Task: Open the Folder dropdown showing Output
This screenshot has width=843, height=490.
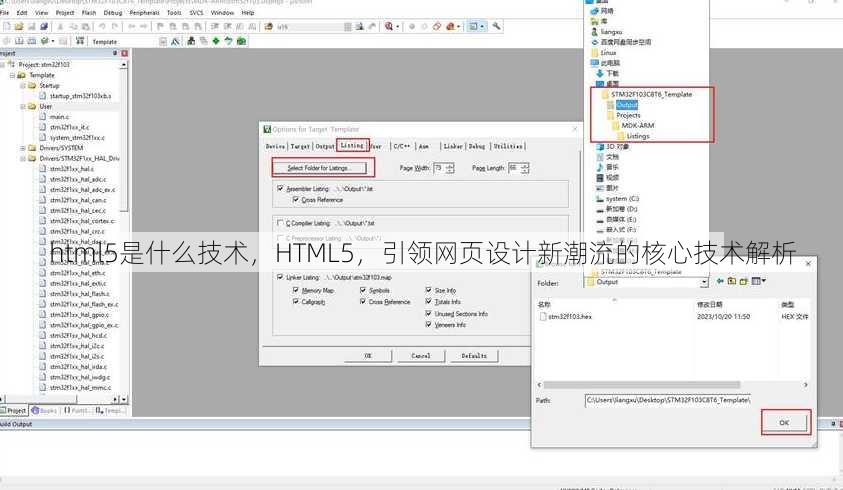Action: click(704, 282)
